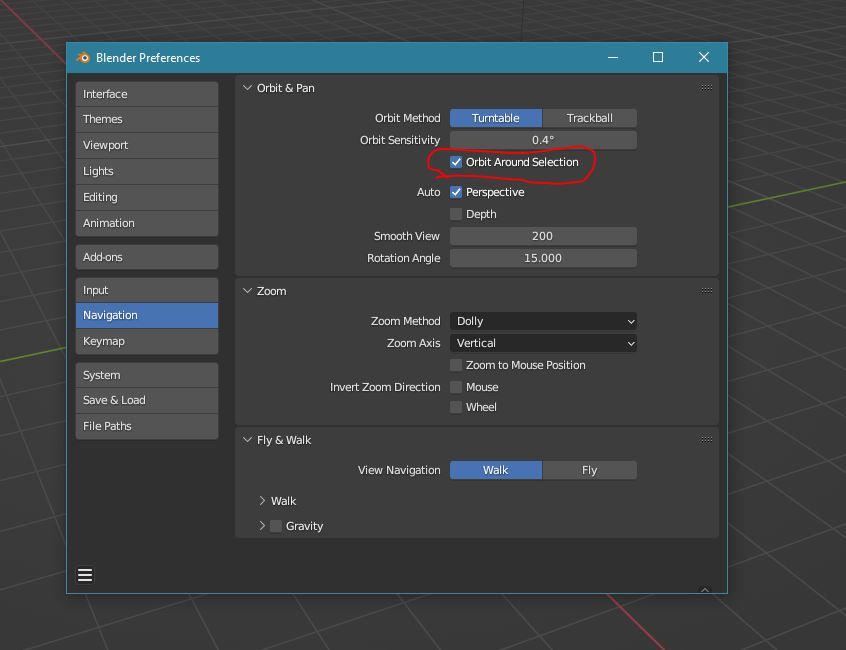This screenshot has width=846, height=650.
Task: Click the Blender logo in title bar
Action: [83, 57]
